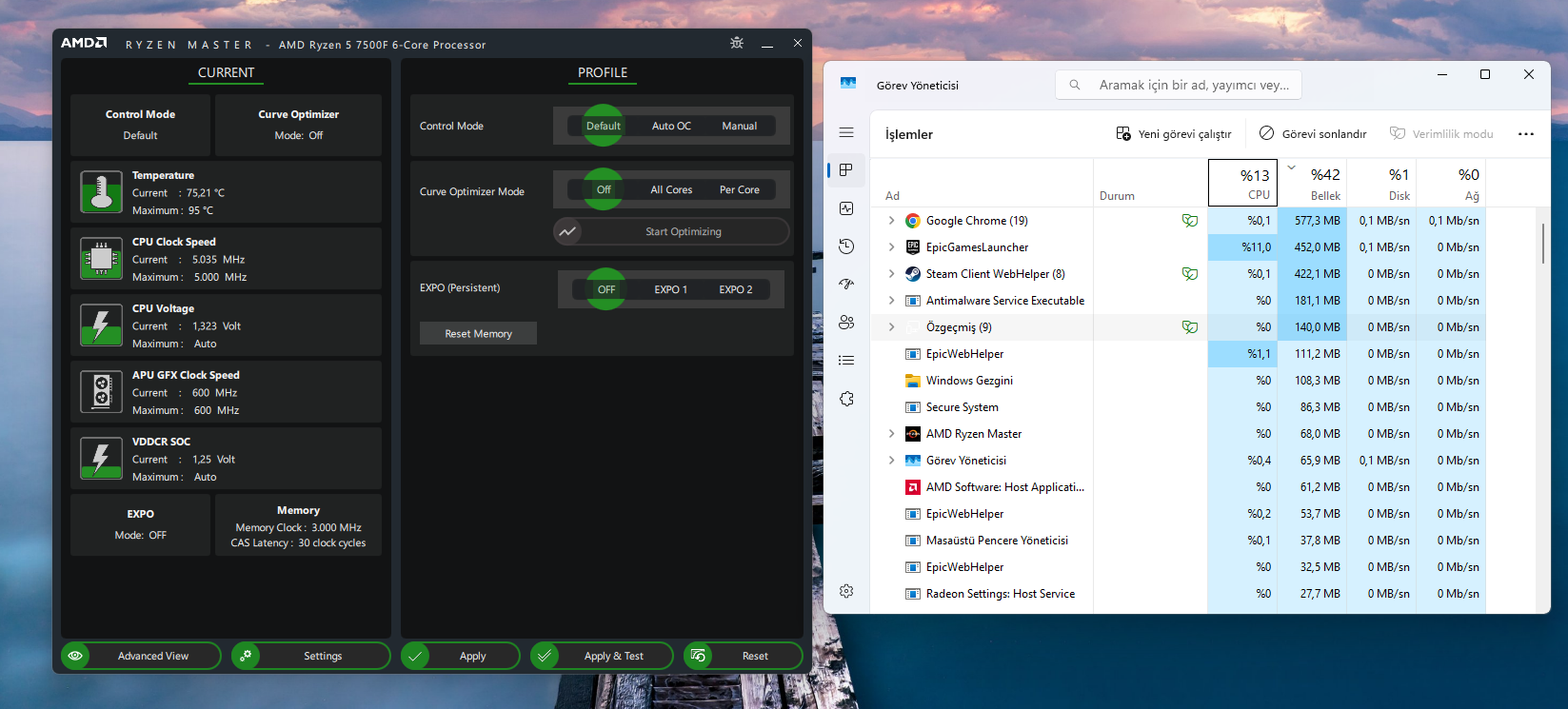
Task: Select the EXPO 2 memory profile
Action: [736, 289]
